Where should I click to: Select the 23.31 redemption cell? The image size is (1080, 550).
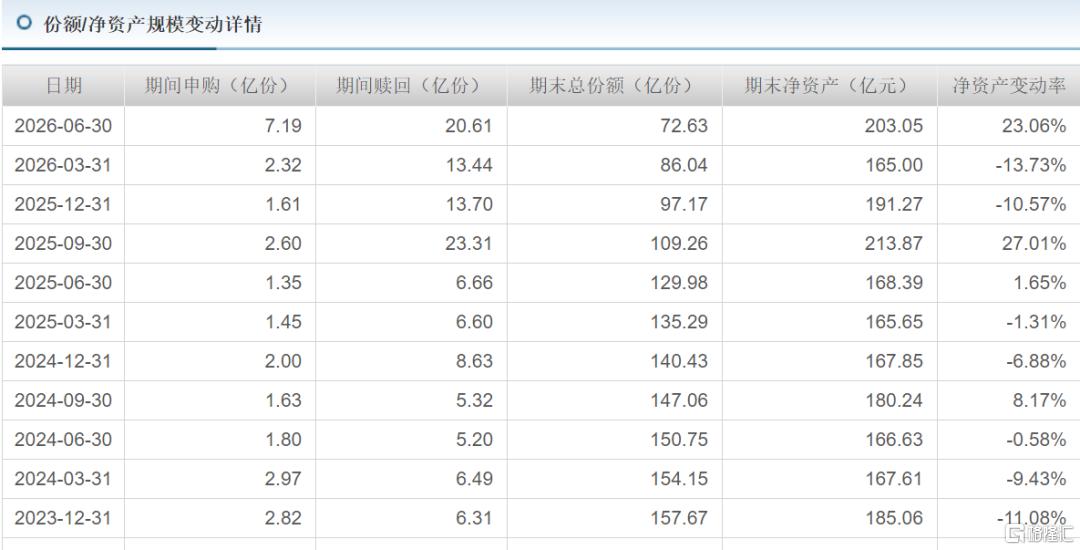point(411,244)
